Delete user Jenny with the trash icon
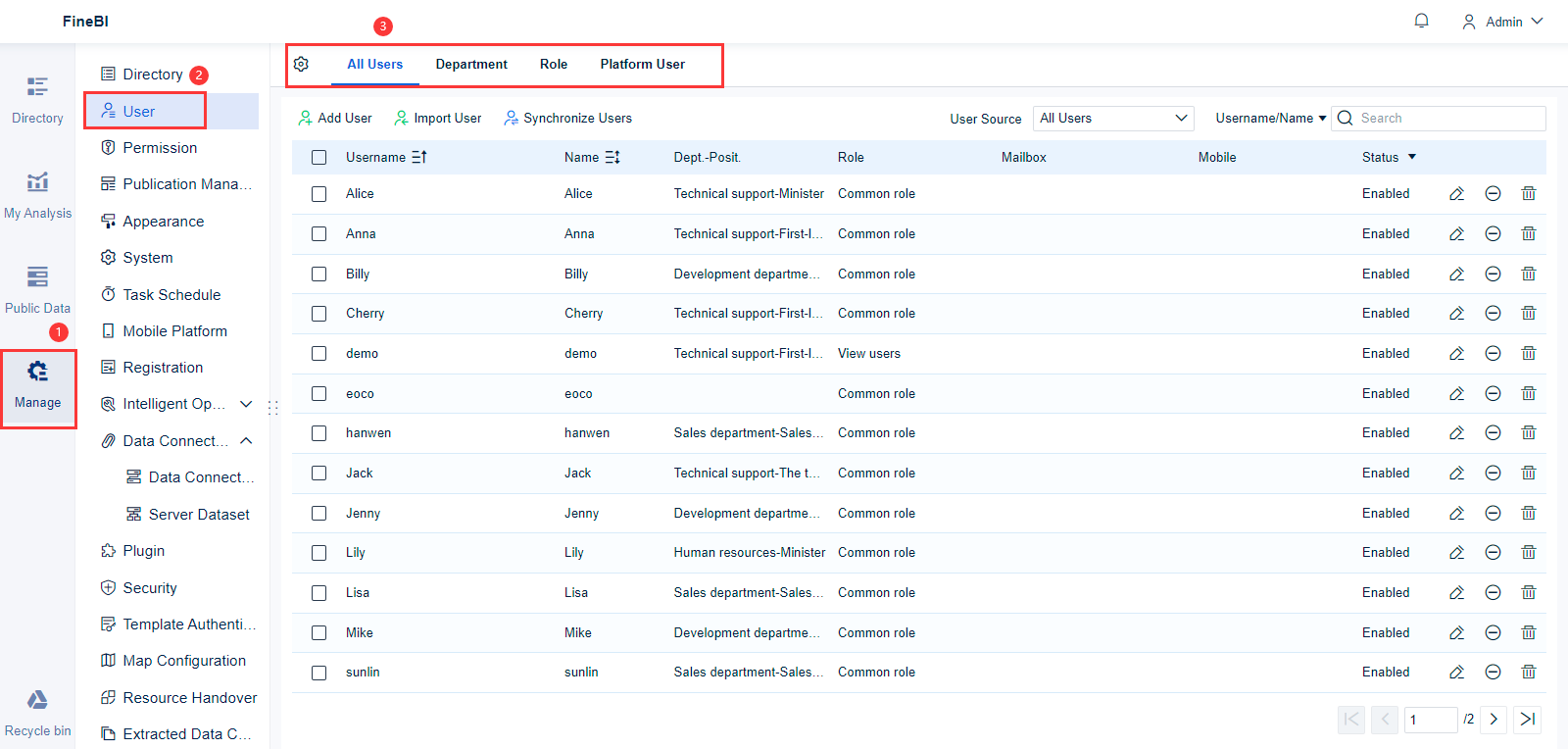1568x749 pixels. [1529, 513]
